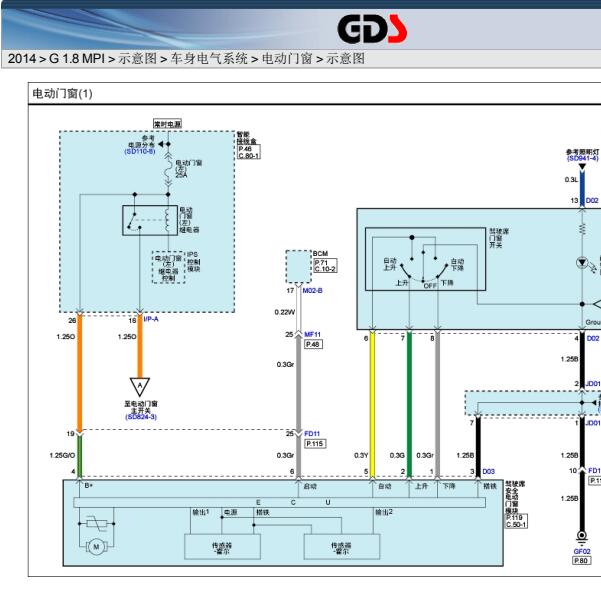Click the BCM dashed module box
The width and height of the screenshot is (601, 600).
(x=298, y=267)
